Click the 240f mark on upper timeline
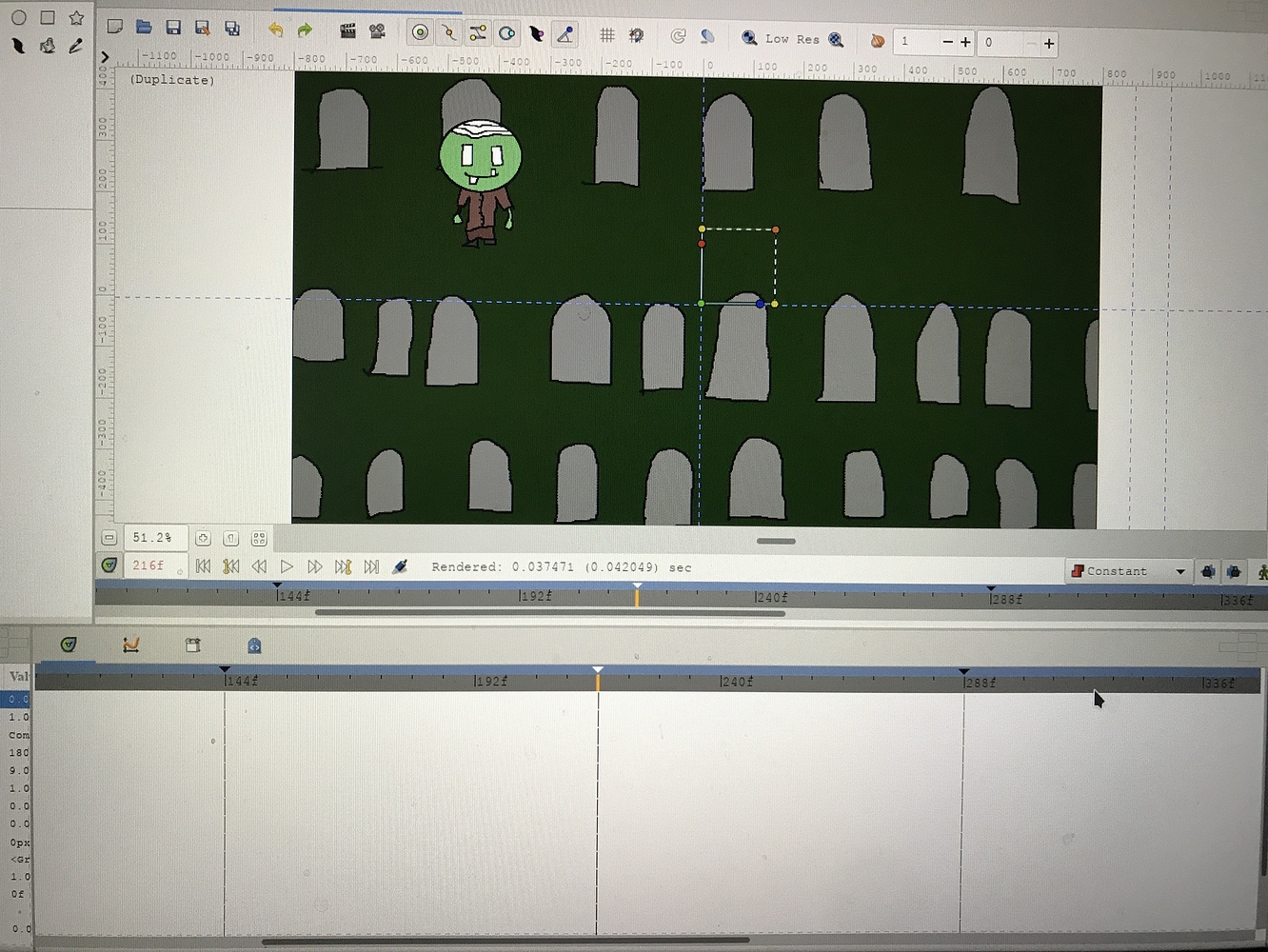The height and width of the screenshot is (952, 1268). point(770,597)
